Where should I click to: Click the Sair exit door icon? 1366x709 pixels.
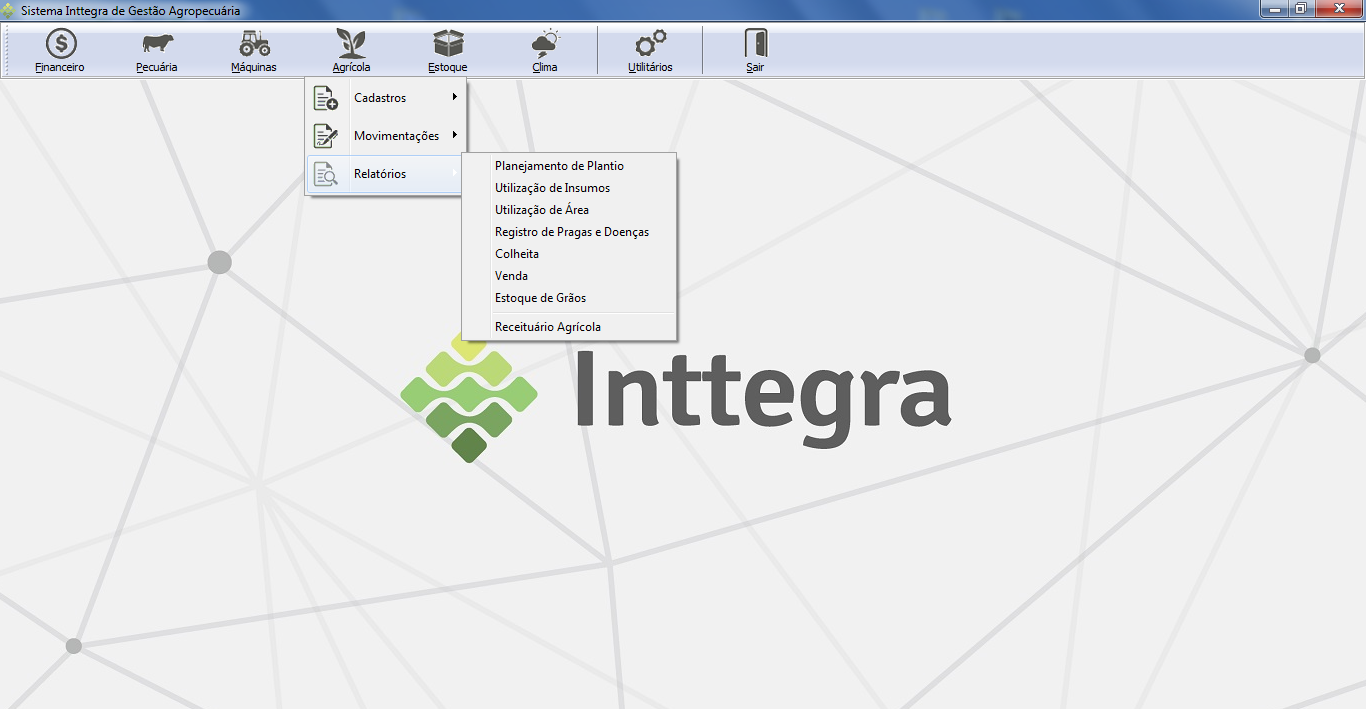pos(755,43)
